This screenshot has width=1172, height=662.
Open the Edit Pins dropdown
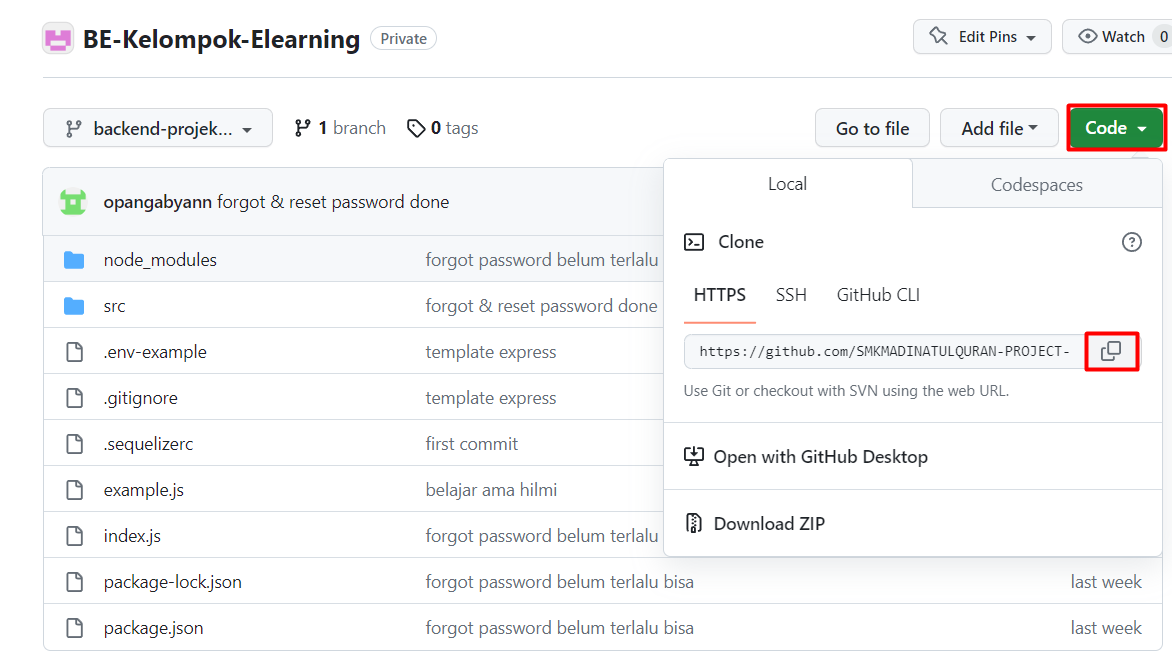(982, 37)
